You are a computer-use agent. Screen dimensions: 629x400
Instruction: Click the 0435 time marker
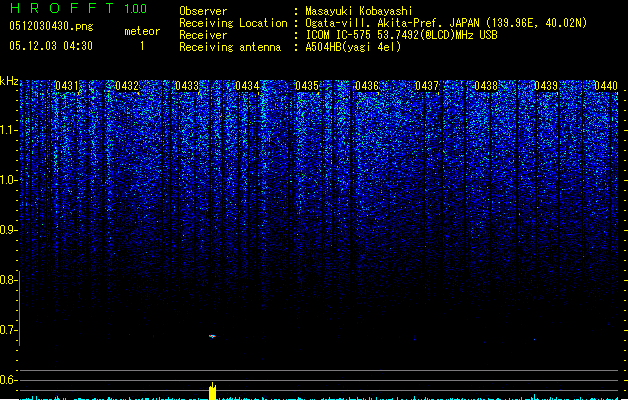[x=307, y=86]
